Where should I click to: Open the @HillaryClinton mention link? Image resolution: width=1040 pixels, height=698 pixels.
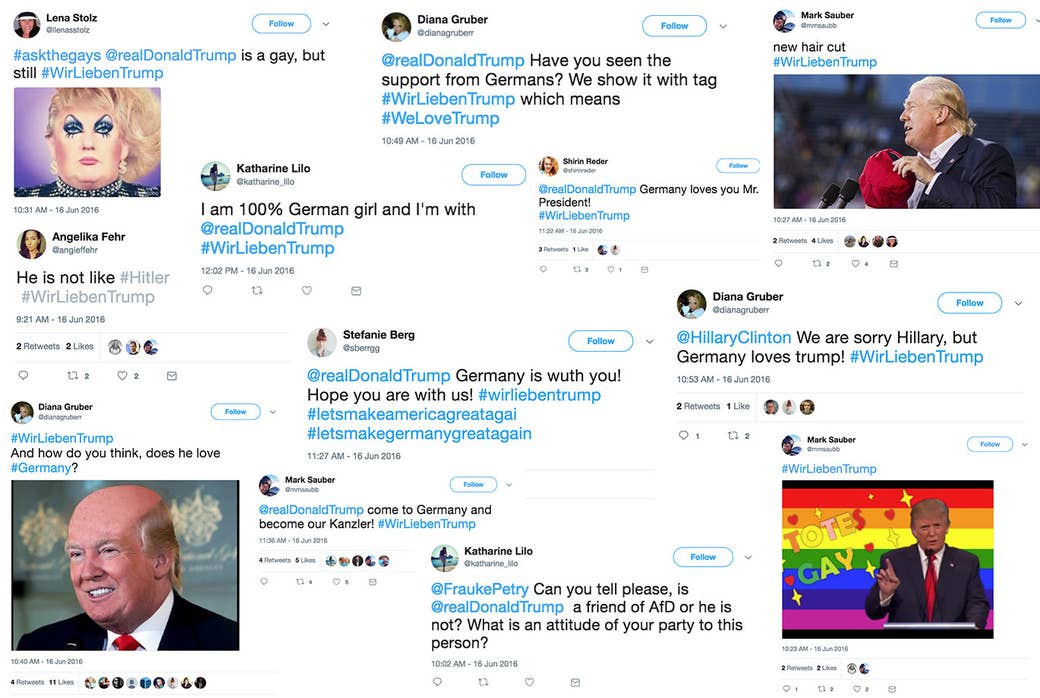click(x=734, y=337)
